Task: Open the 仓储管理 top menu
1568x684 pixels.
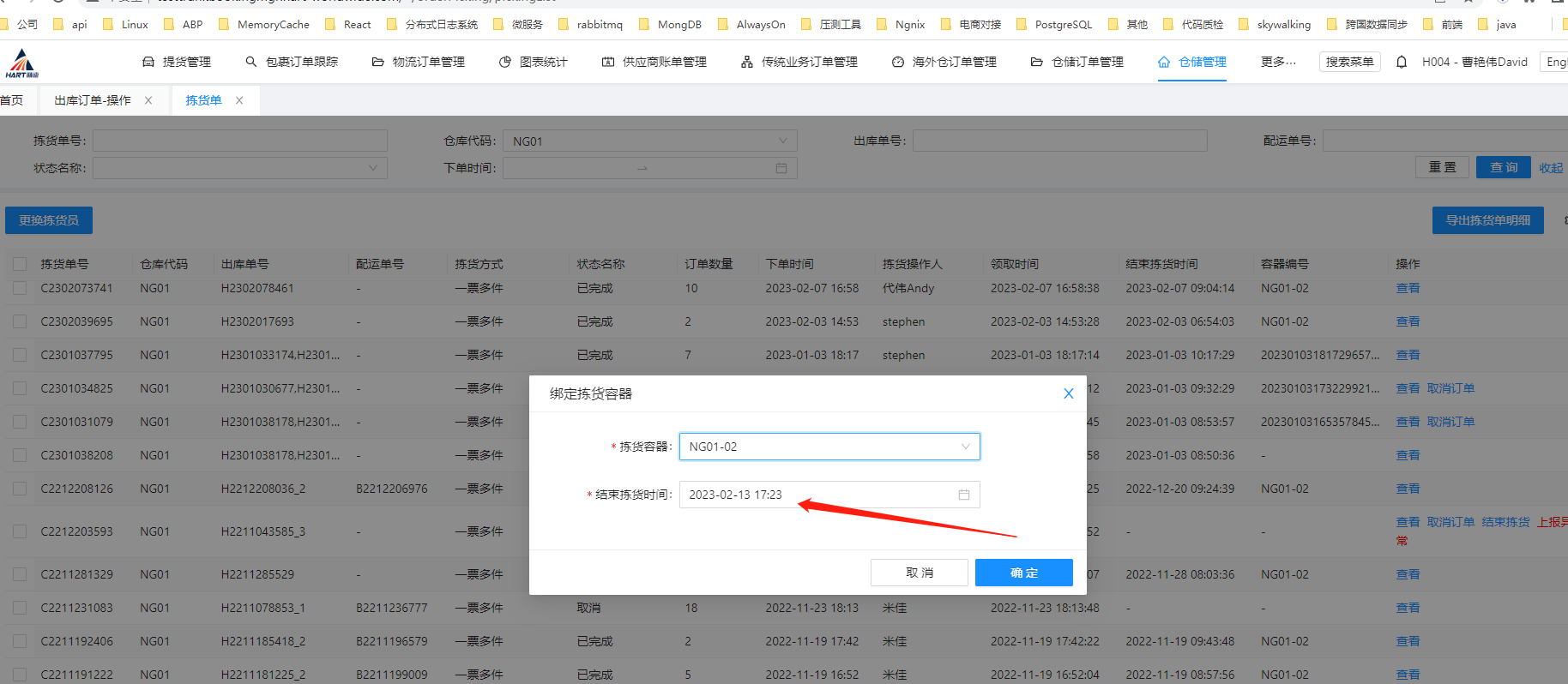Action: tap(1191, 62)
